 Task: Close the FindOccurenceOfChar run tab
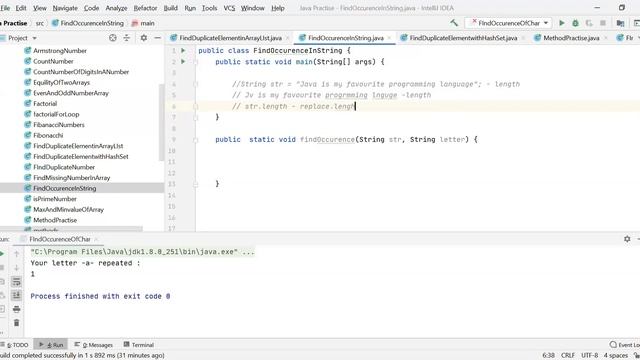pos(96,239)
